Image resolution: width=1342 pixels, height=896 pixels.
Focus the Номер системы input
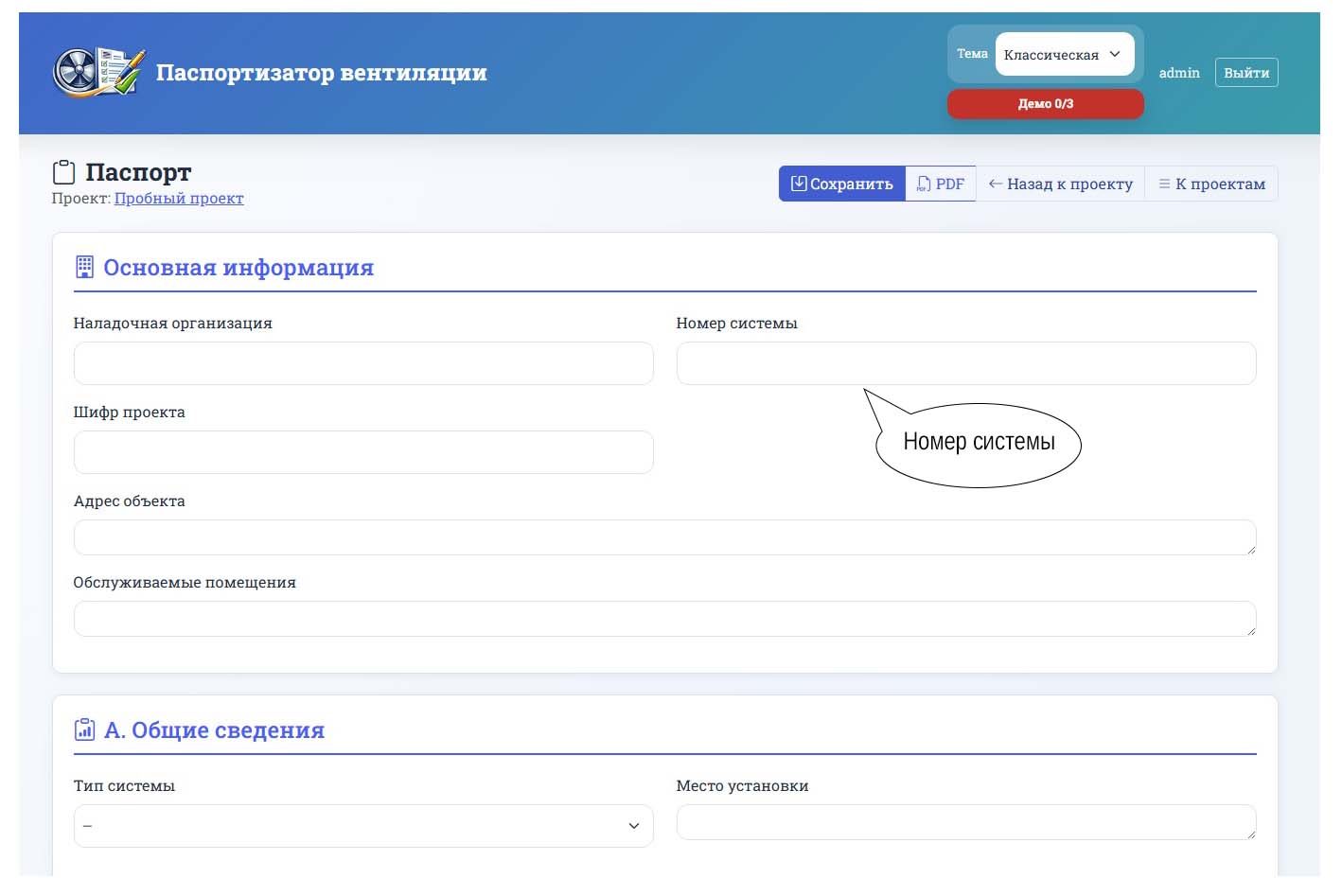(x=966, y=363)
